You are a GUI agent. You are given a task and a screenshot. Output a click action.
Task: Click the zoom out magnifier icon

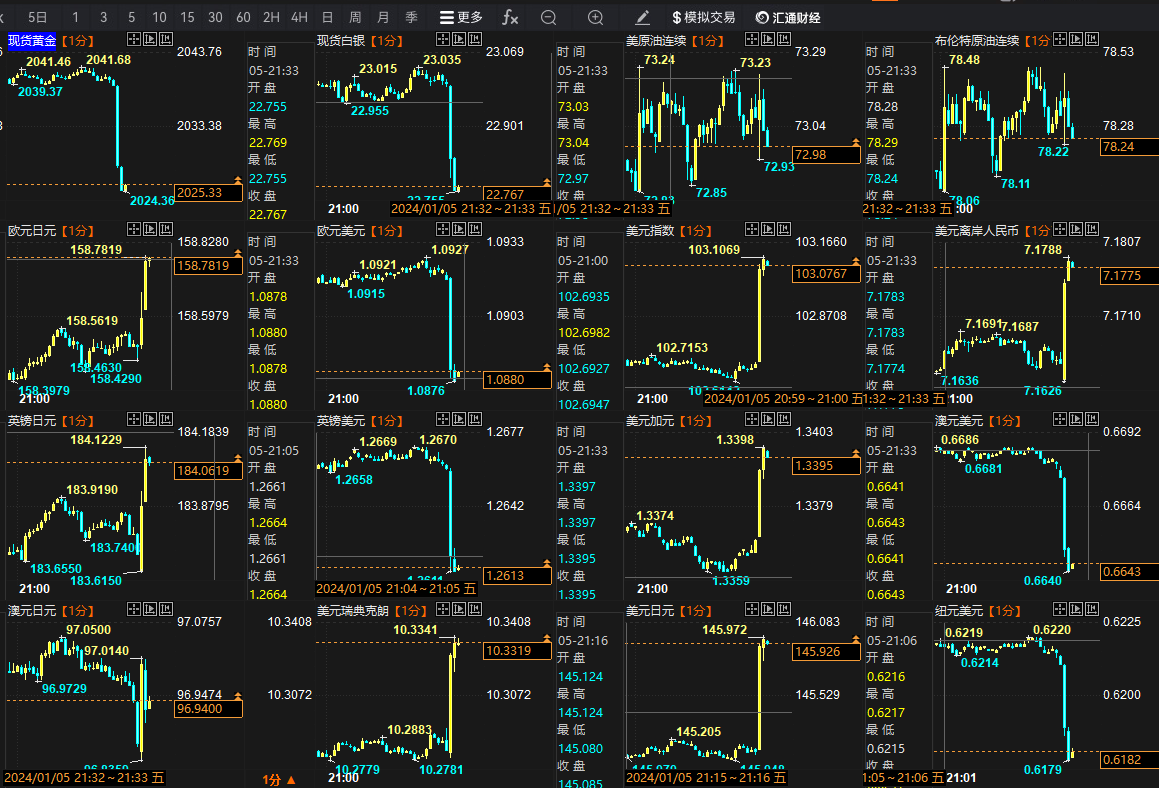pyautogui.click(x=548, y=17)
